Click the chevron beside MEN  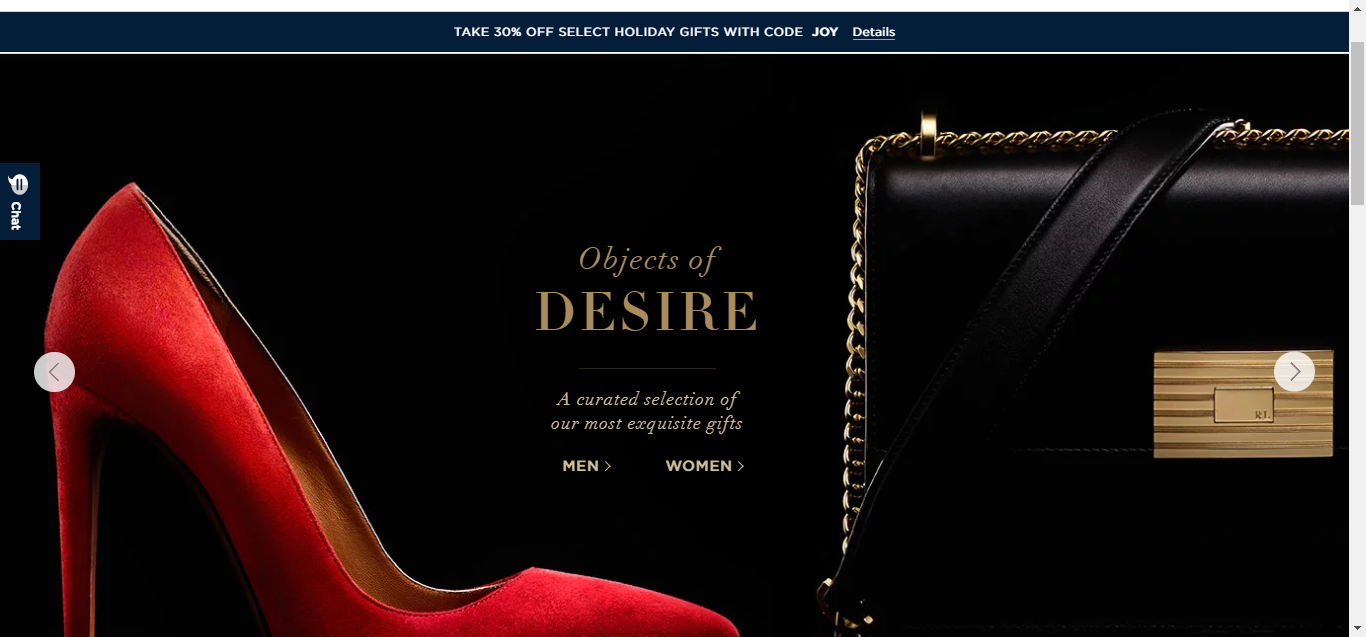tap(608, 466)
